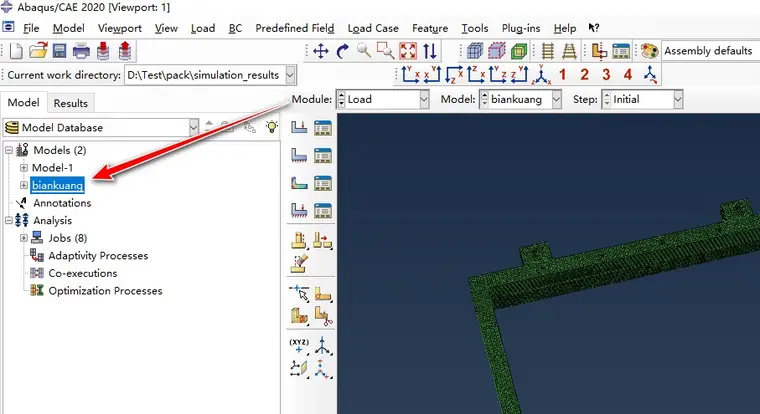Screen dimensions: 760x414
Task: Open the Model dropdown showing biankuang
Action: pyautogui.click(x=521, y=99)
